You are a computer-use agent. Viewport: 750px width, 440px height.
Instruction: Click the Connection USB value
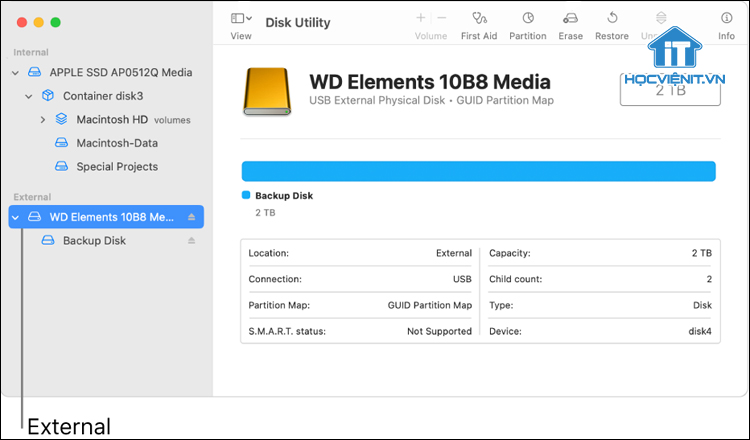(462, 279)
